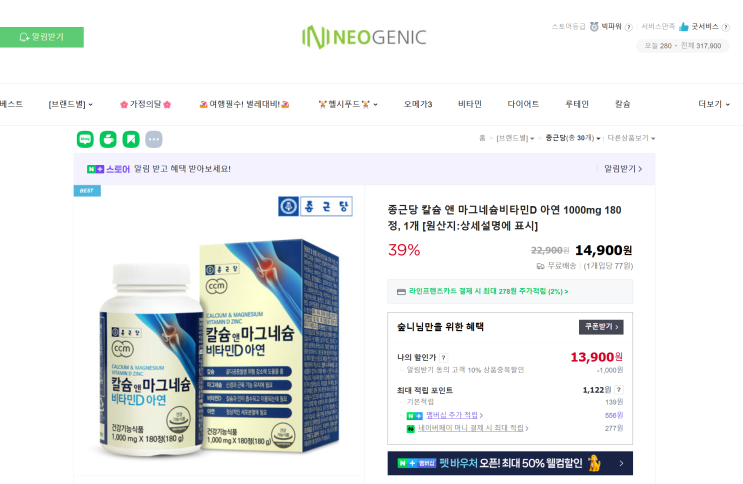Open more sharing options ellipsis icon
This screenshot has height=484, width=743.
pyautogui.click(x=154, y=139)
